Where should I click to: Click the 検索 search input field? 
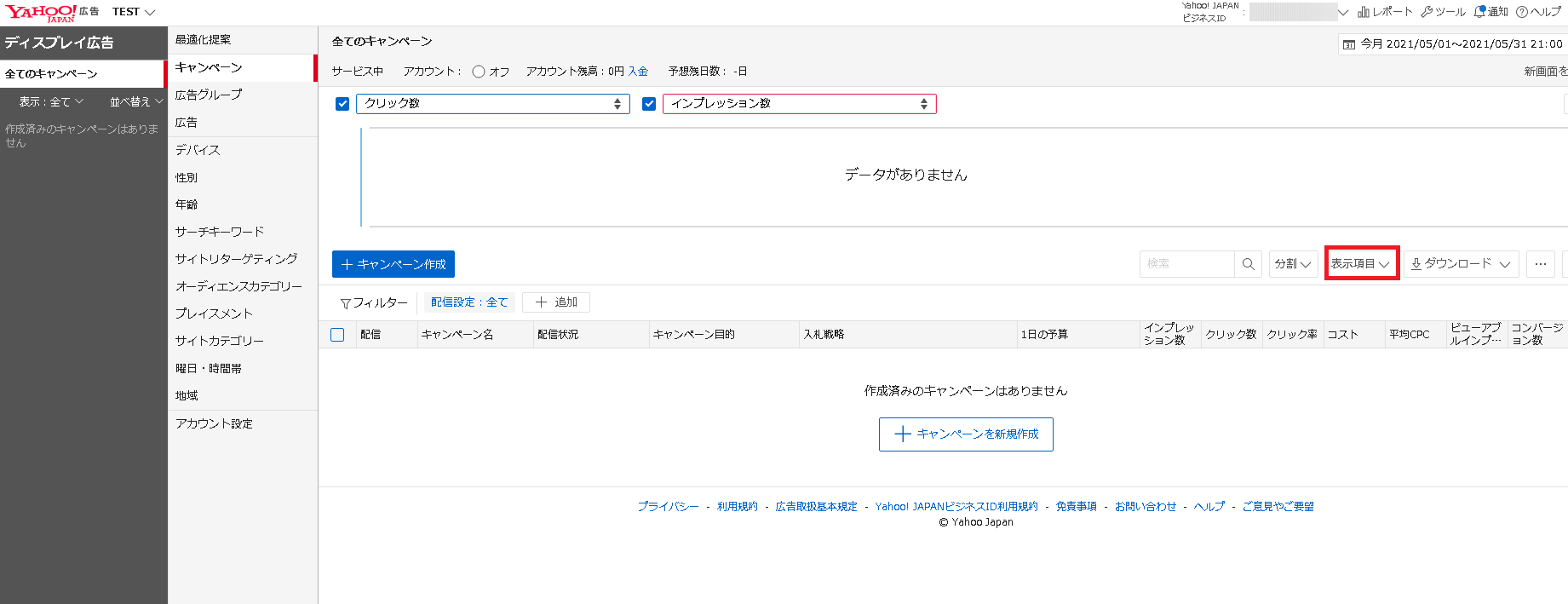click(x=1186, y=264)
